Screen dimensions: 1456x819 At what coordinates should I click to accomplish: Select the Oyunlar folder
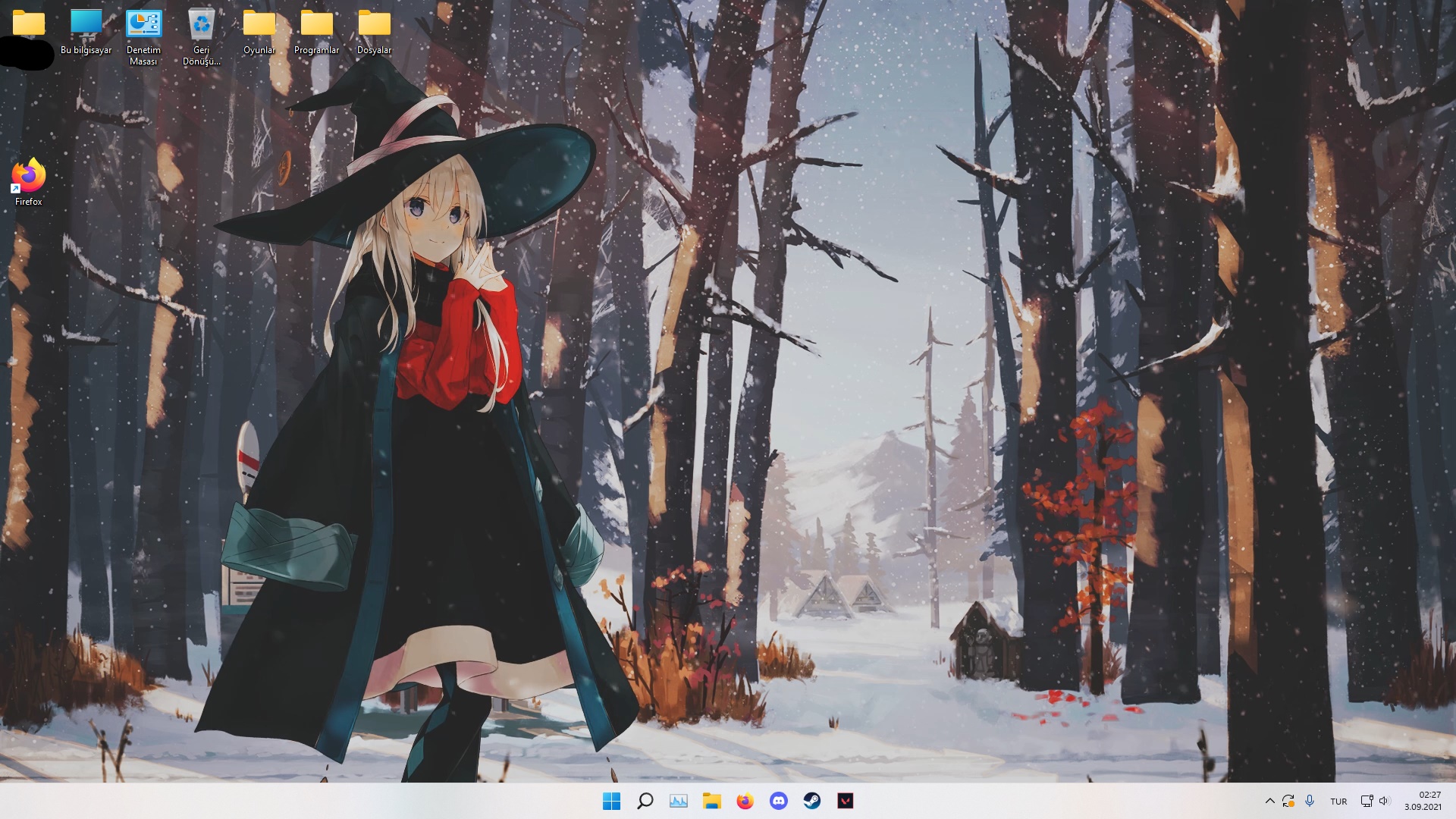click(x=259, y=32)
